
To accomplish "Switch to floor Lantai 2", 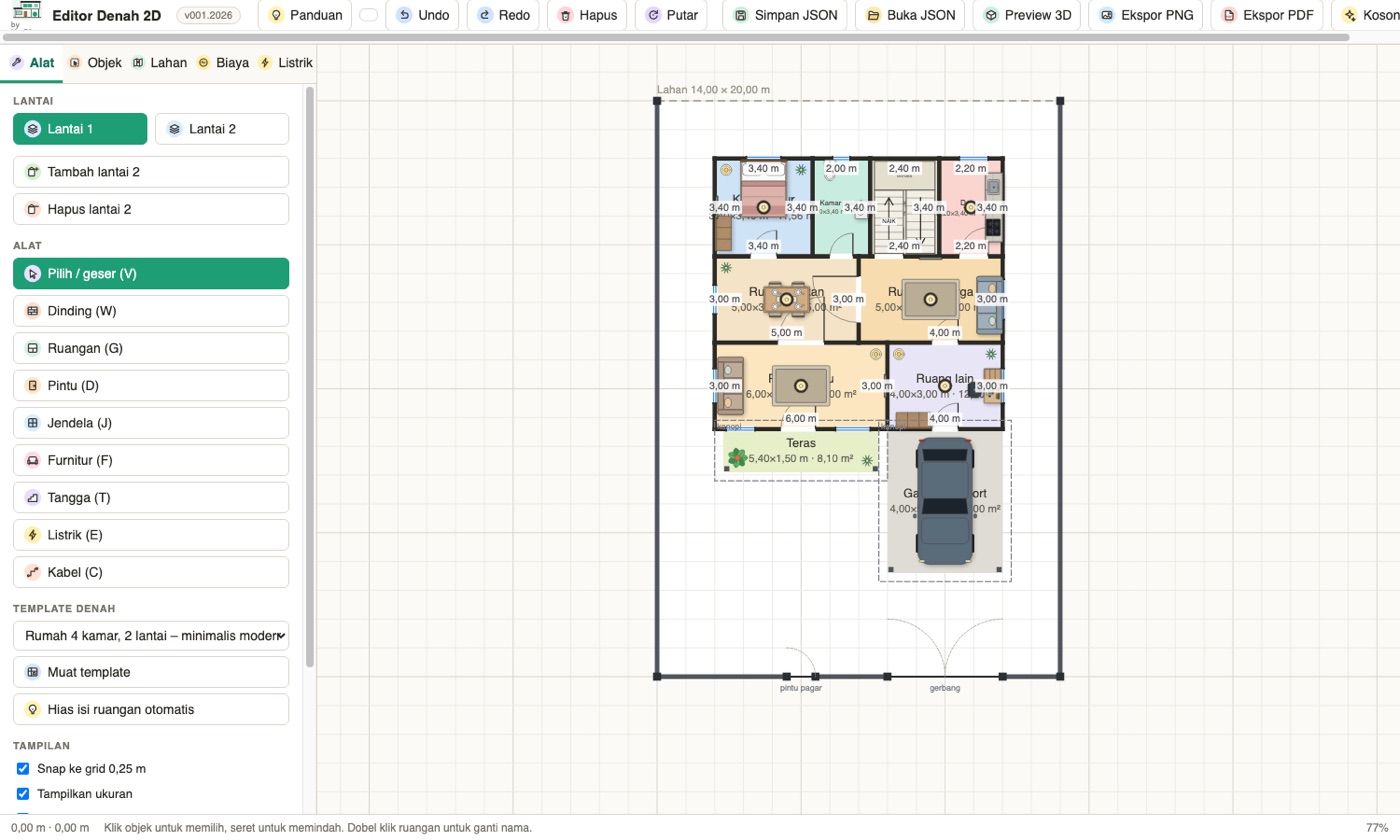I will coord(222,129).
